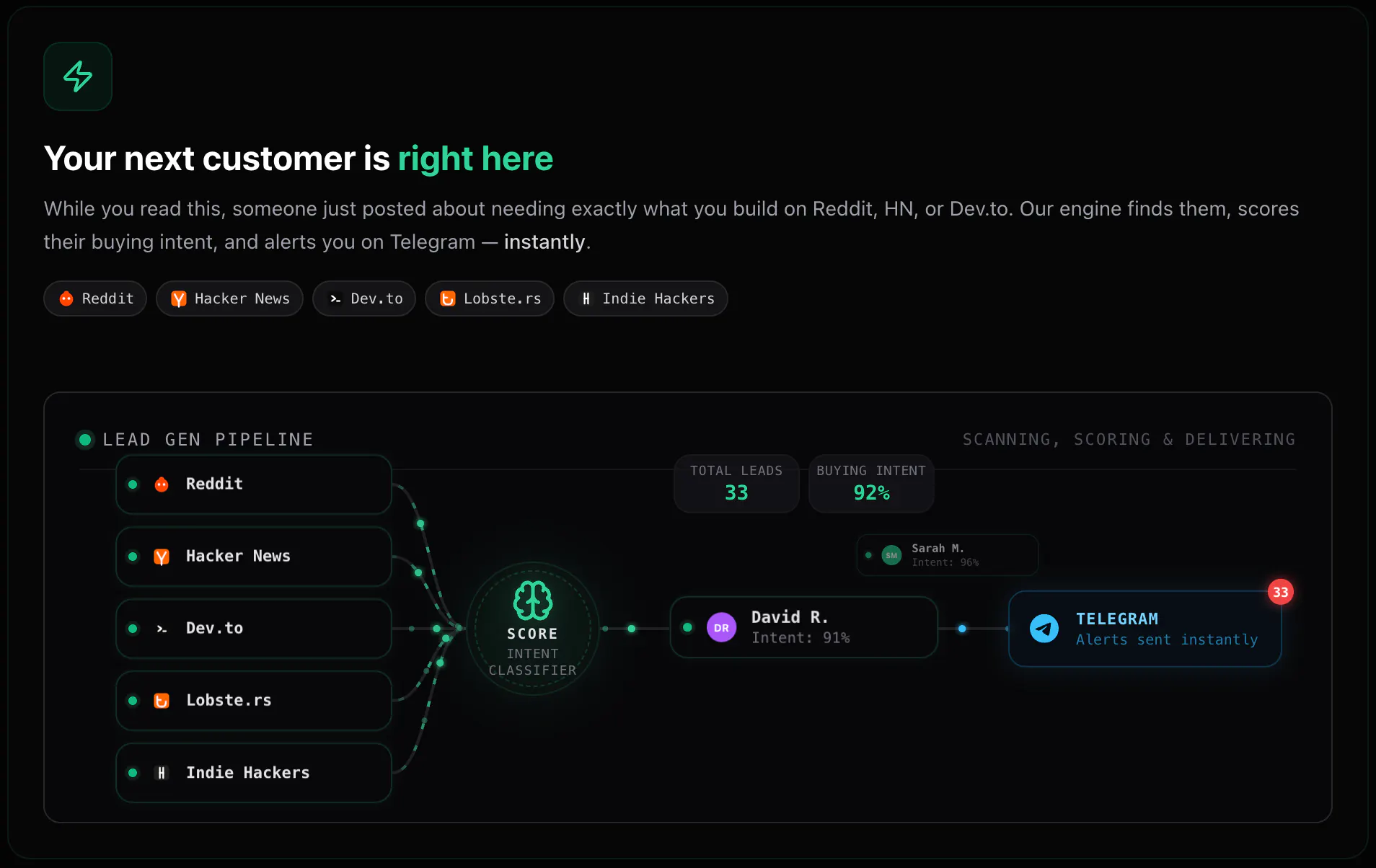Click the "LEAD GEN PIPELINE" heading
The height and width of the screenshot is (868, 1376).
208,440
